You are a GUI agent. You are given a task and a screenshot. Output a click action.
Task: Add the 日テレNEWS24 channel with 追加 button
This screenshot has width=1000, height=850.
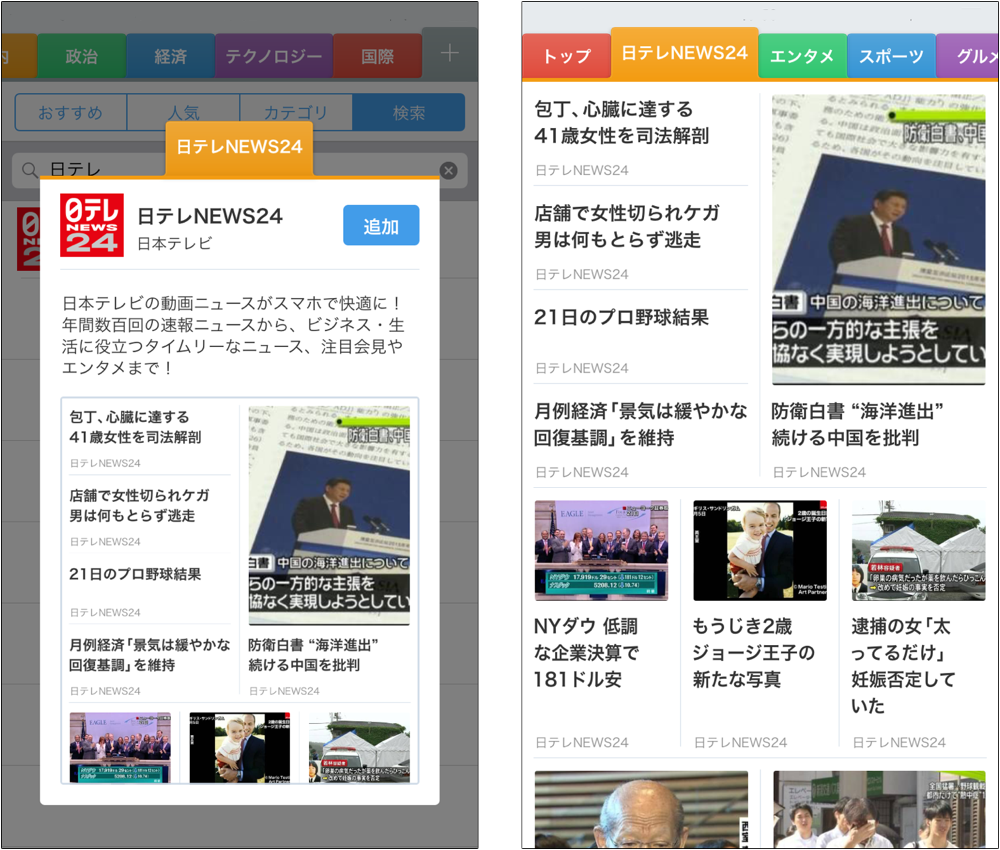[x=381, y=225]
